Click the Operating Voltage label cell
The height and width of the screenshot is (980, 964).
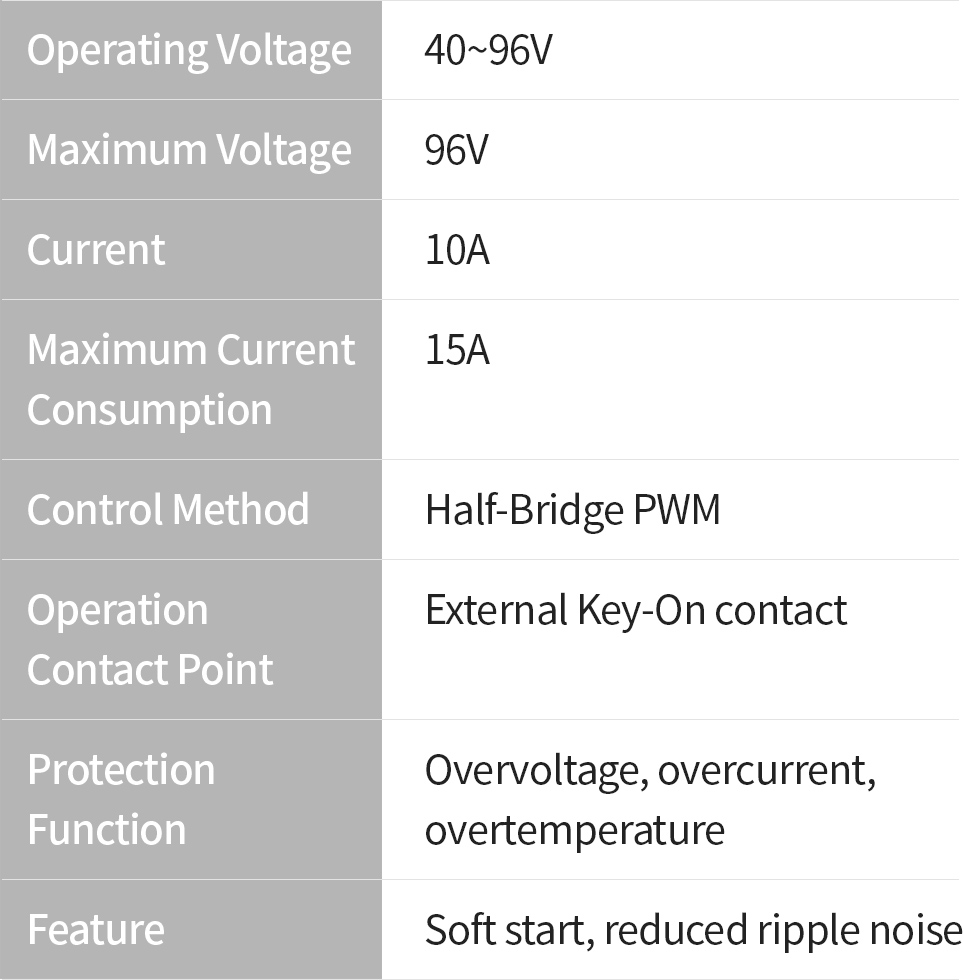[189, 50]
